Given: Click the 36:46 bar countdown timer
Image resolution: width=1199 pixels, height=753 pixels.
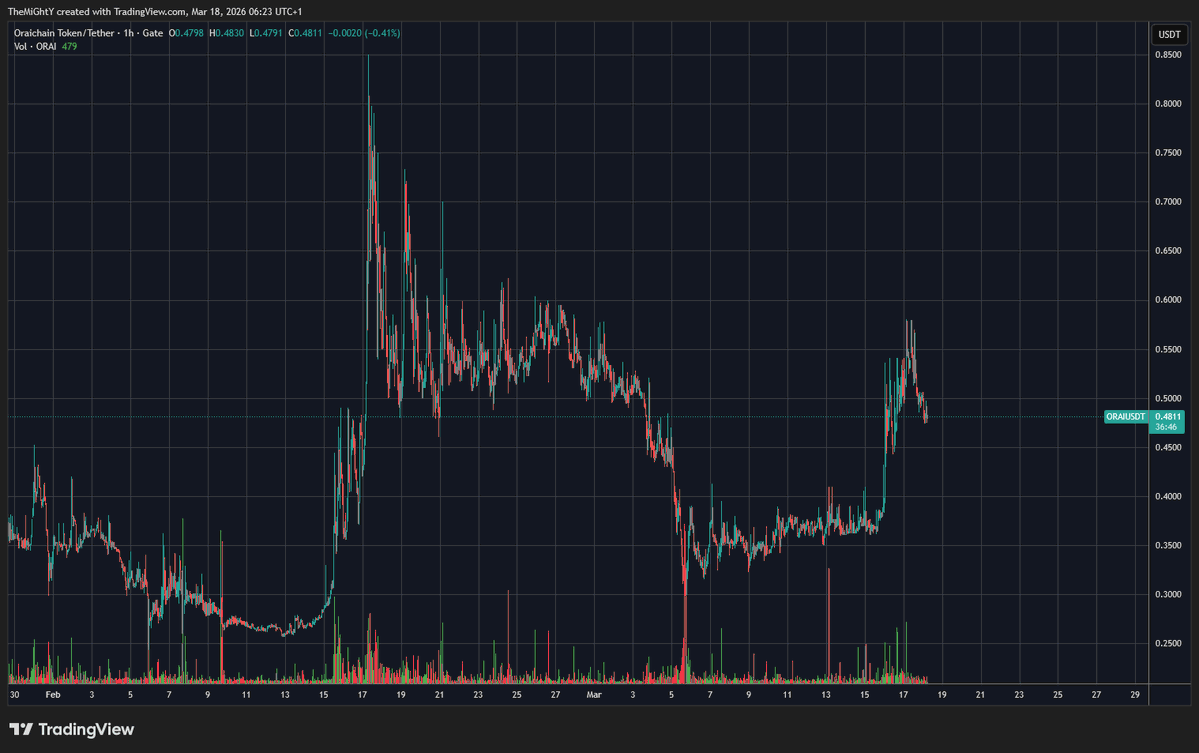Looking at the screenshot, I should pos(1166,427).
